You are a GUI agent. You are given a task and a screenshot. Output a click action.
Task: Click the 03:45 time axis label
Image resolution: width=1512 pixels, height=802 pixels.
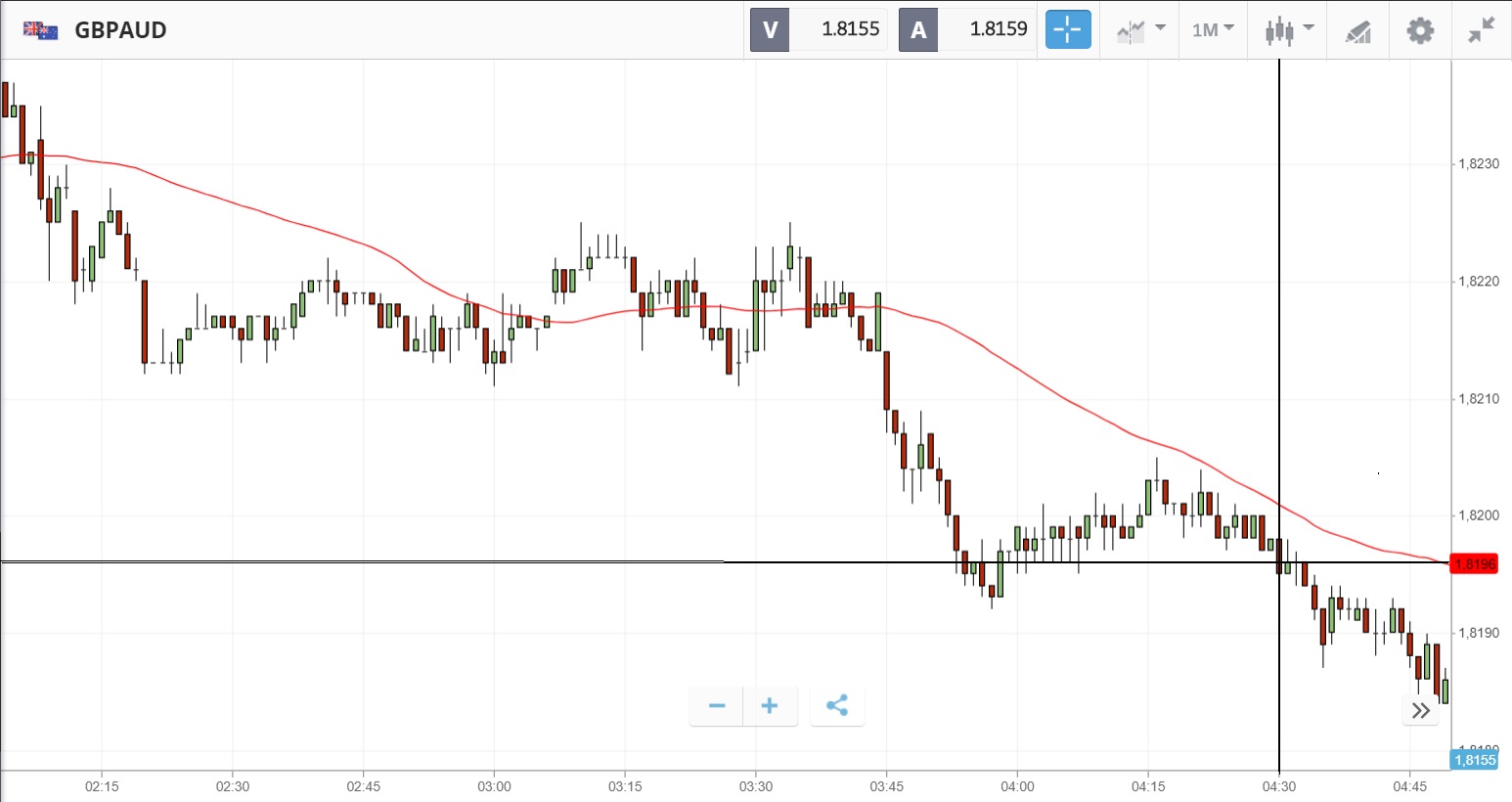tap(887, 786)
